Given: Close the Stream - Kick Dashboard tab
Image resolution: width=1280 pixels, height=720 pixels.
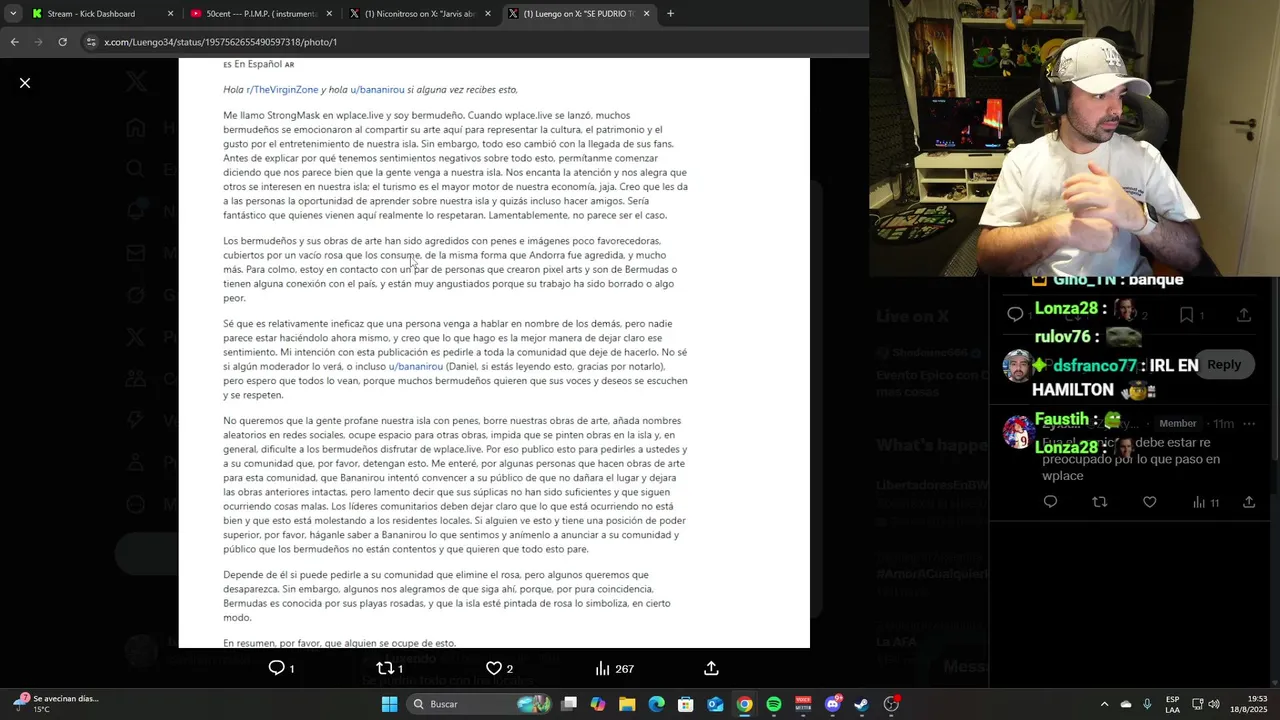Looking at the screenshot, I should click(x=170, y=14).
